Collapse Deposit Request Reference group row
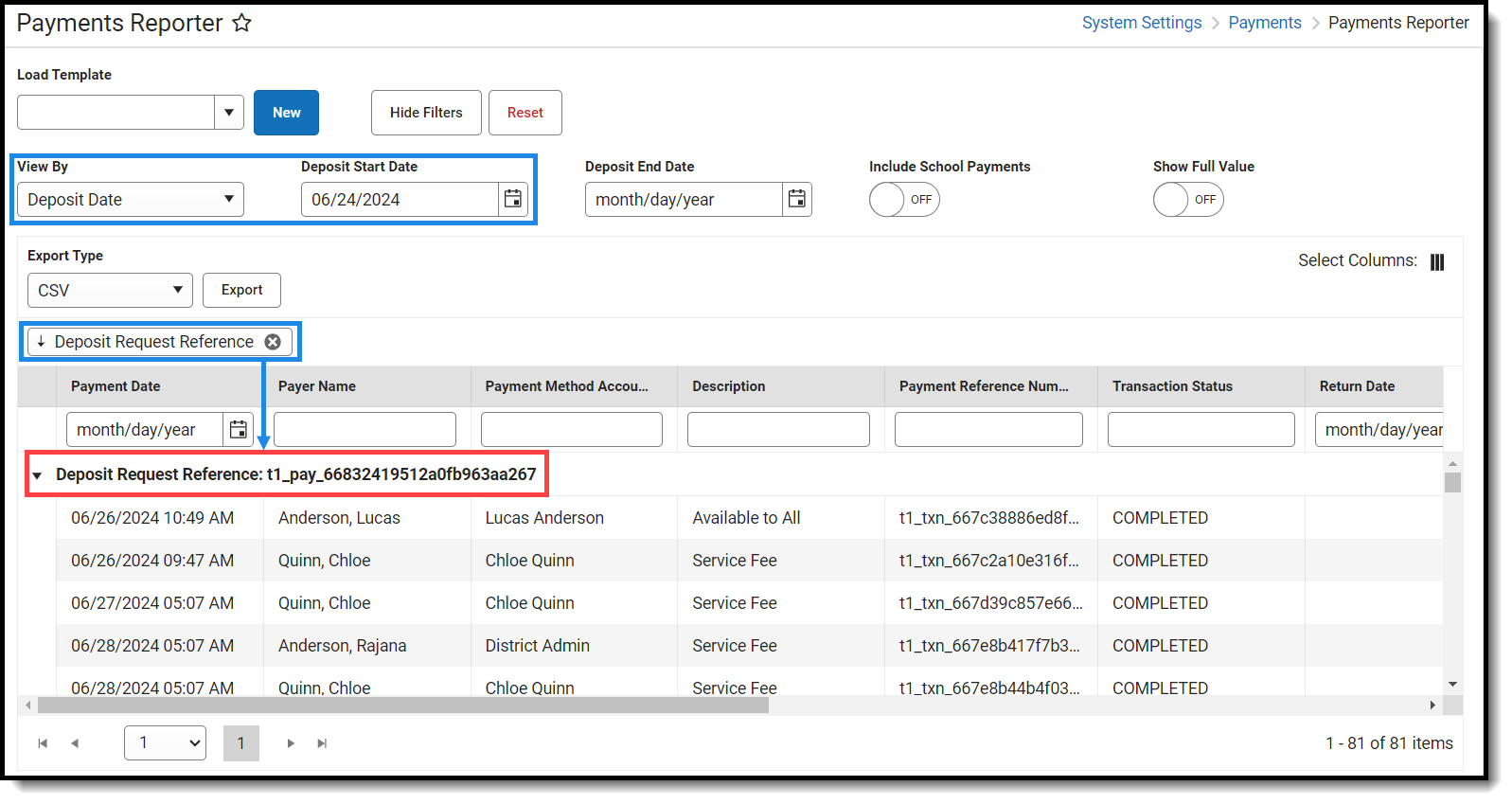1512x804 pixels. coord(37,475)
